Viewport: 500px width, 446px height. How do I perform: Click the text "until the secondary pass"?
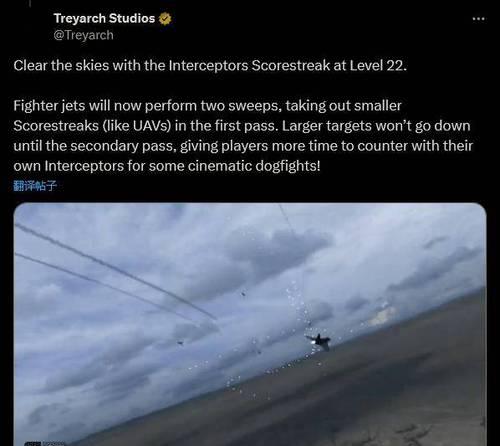(95, 146)
